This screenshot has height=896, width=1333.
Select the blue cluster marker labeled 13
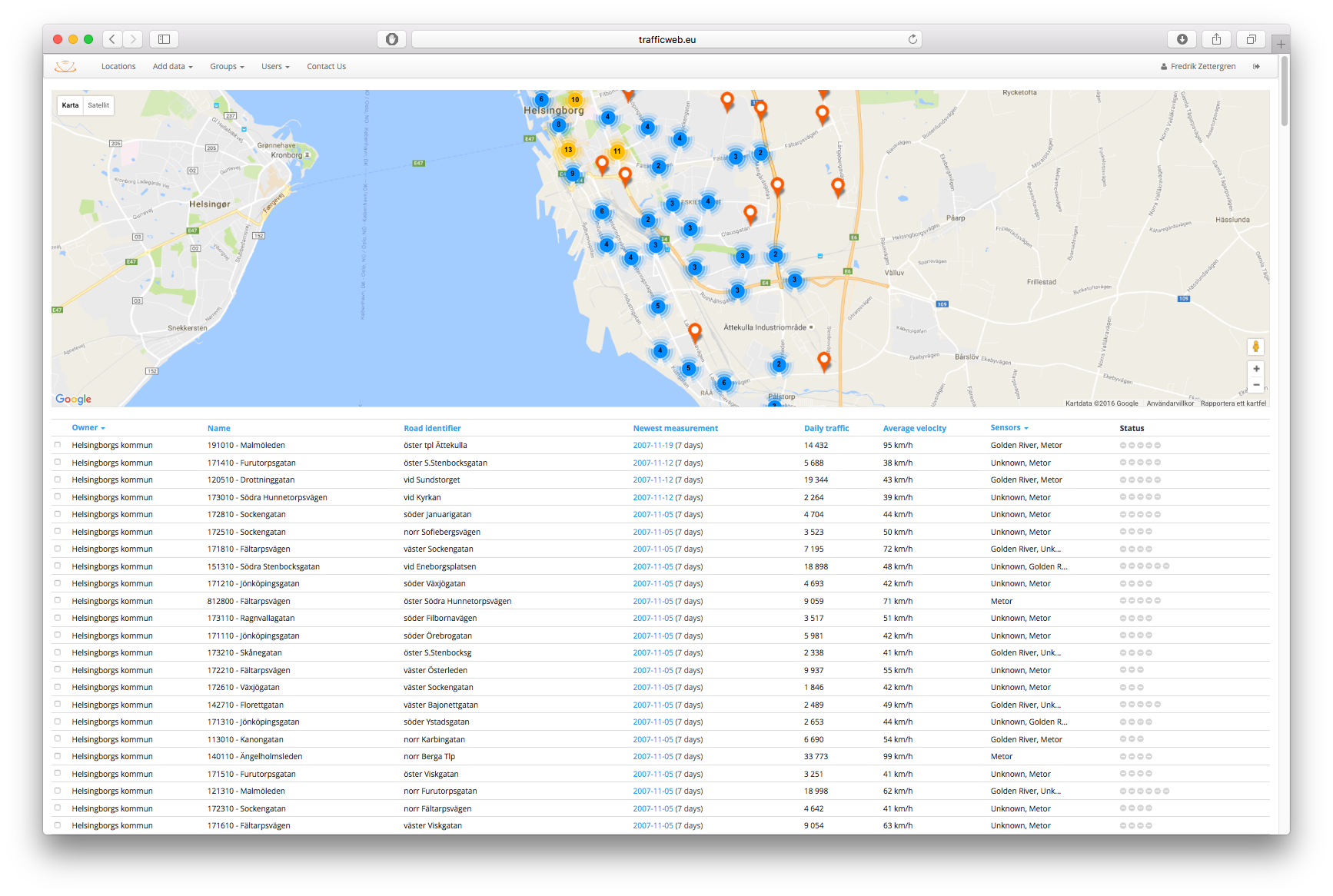568,151
